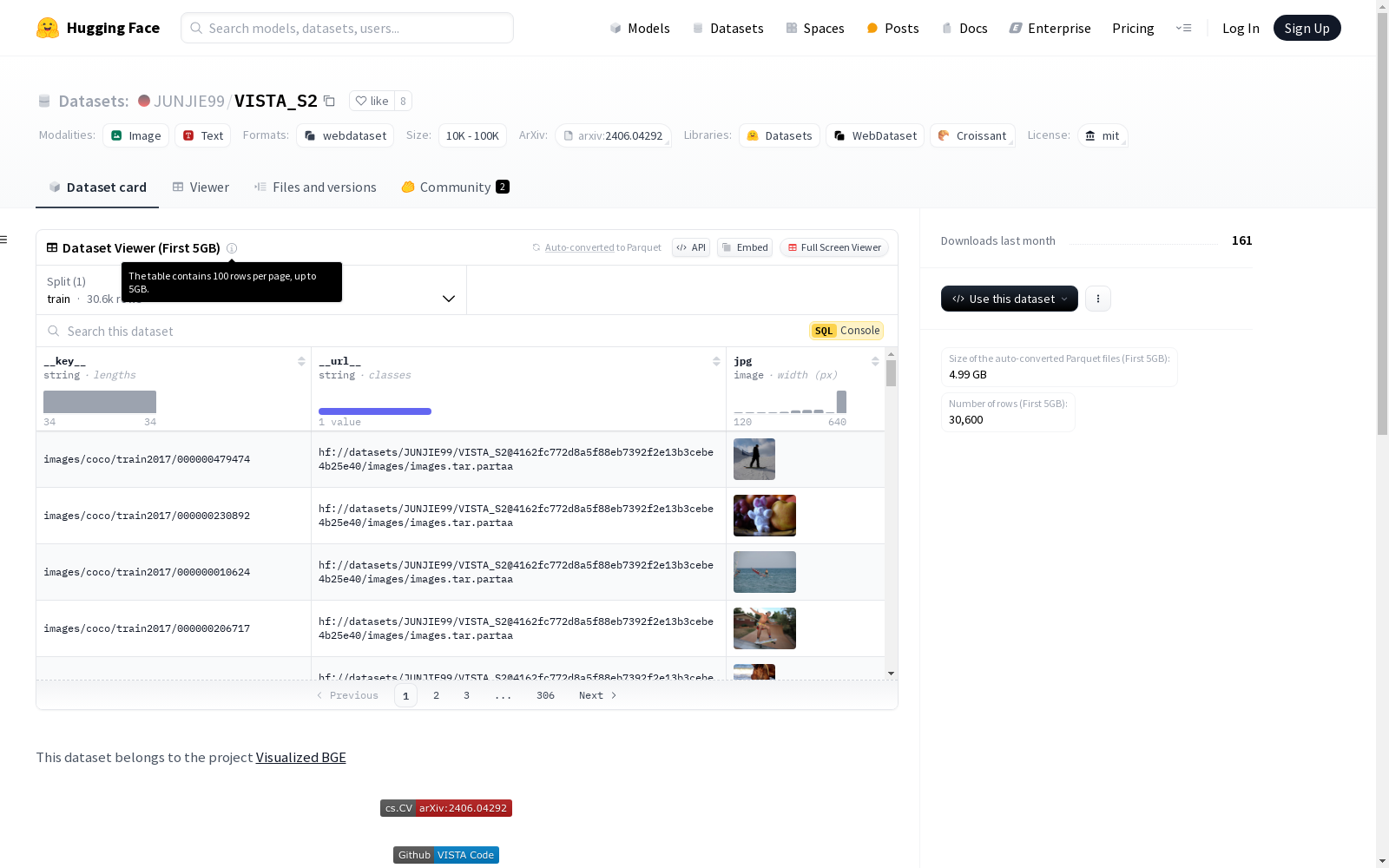Open the Croissant library tag
The height and width of the screenshot is (868, 1389).
click(x=972, y=135)
